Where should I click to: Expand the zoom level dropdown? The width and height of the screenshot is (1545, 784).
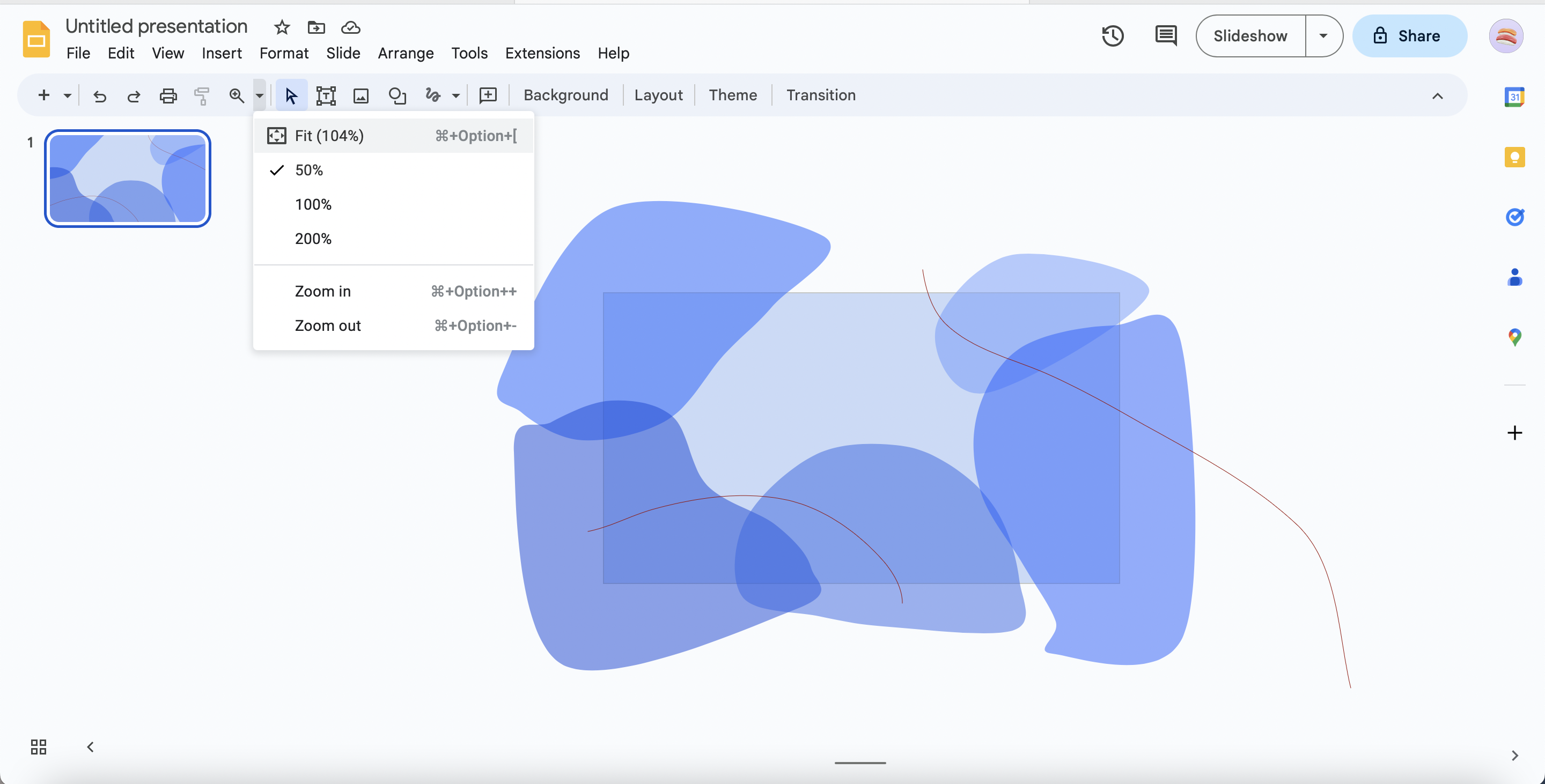tap(259, 95)
